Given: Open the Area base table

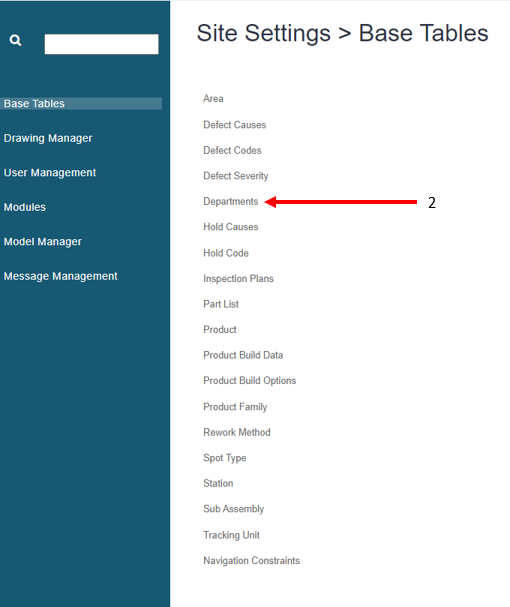Looking at the screenshot, I should click(x=213, y=99).
